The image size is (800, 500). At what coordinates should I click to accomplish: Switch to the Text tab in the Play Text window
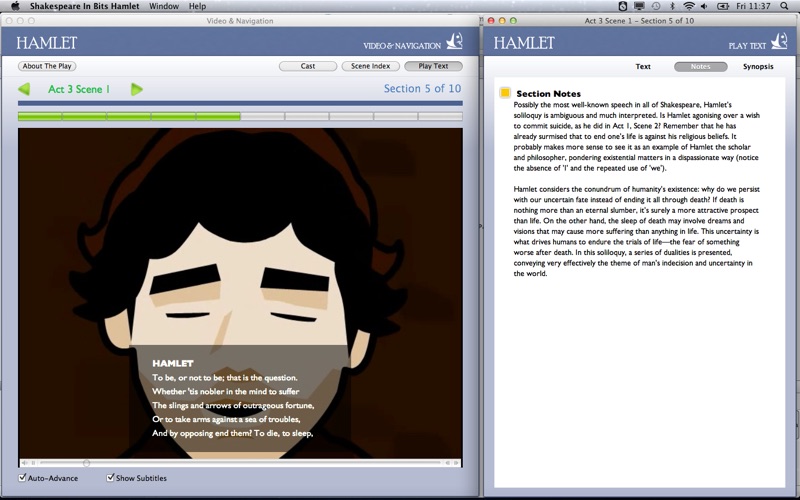pyautogui.click(x=643, y=66)
